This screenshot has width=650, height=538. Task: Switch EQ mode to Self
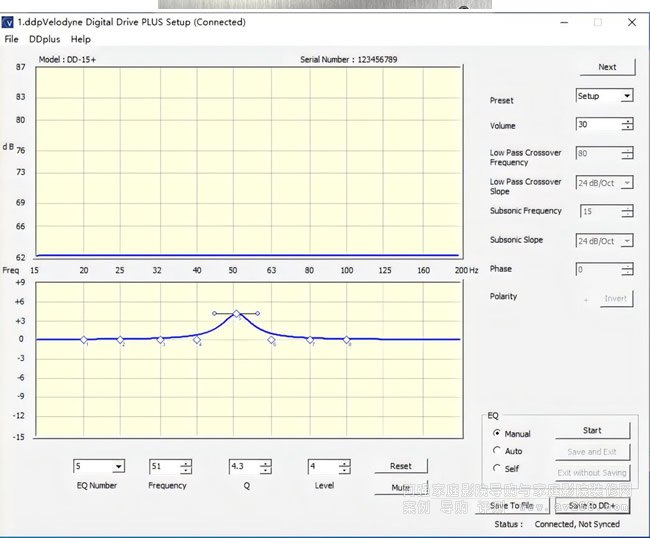point(497,468)
